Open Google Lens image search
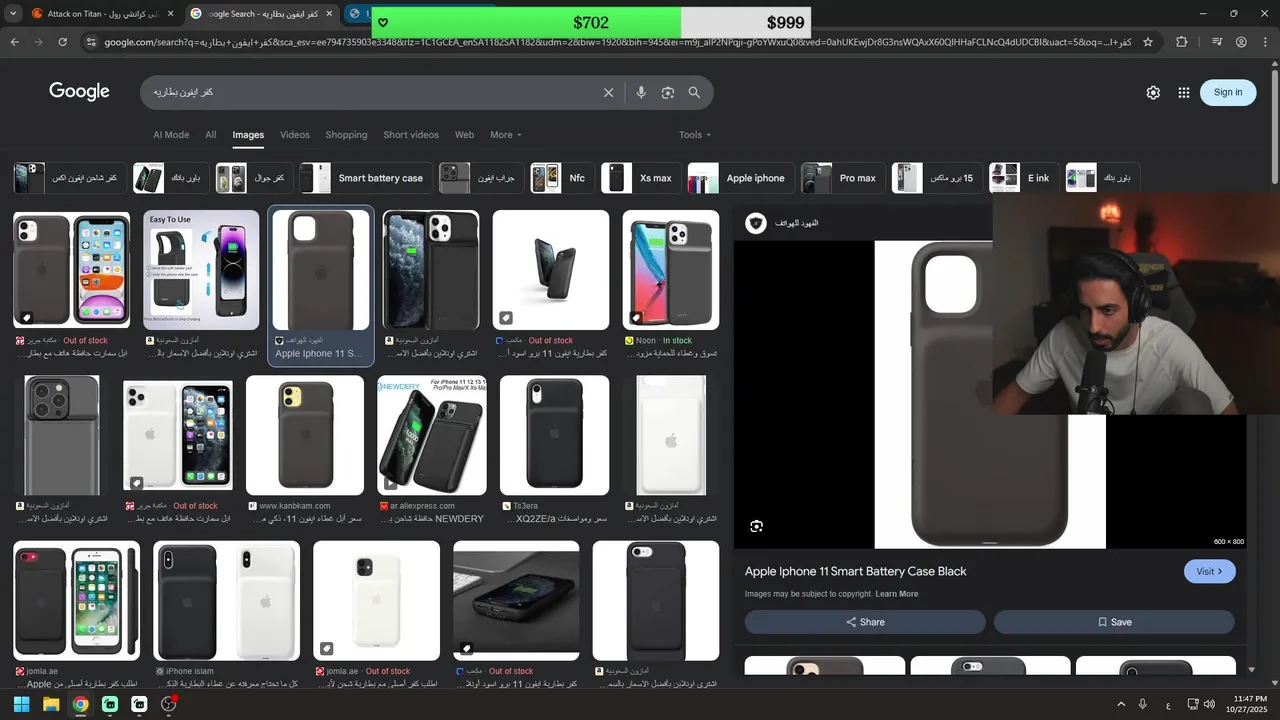This screenshot has height=720, width=1280. (x=667, y=92)
